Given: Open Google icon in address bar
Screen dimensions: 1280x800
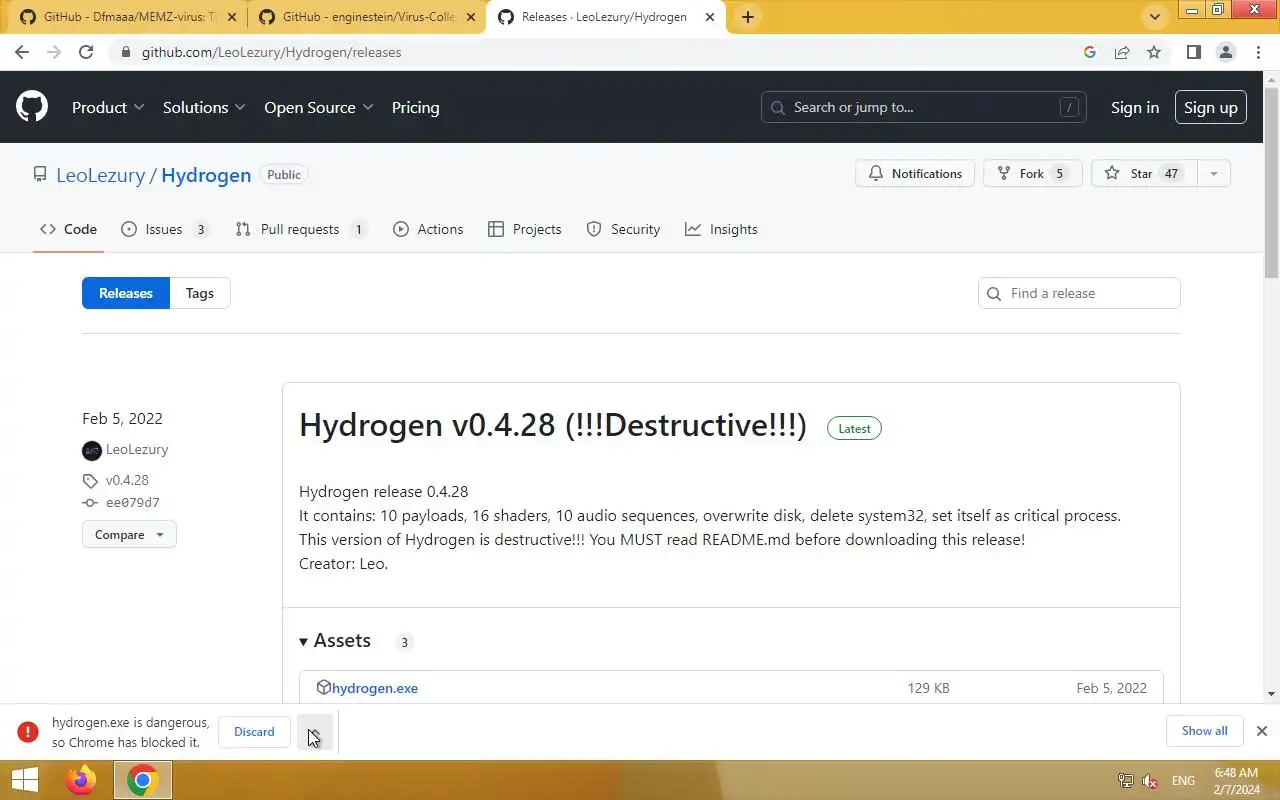Looking at the screenshot, I should pos(1090,52).
